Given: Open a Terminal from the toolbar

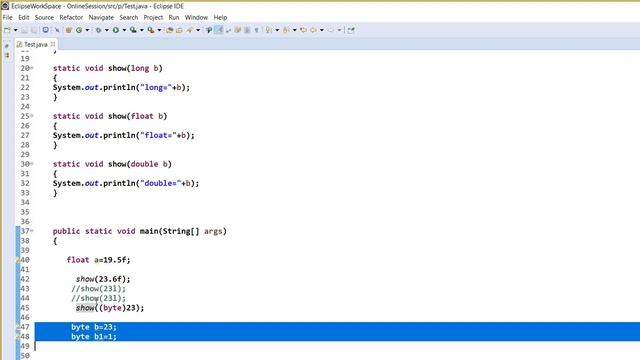Looking at the screenshot, I should [x=46, y=30].
